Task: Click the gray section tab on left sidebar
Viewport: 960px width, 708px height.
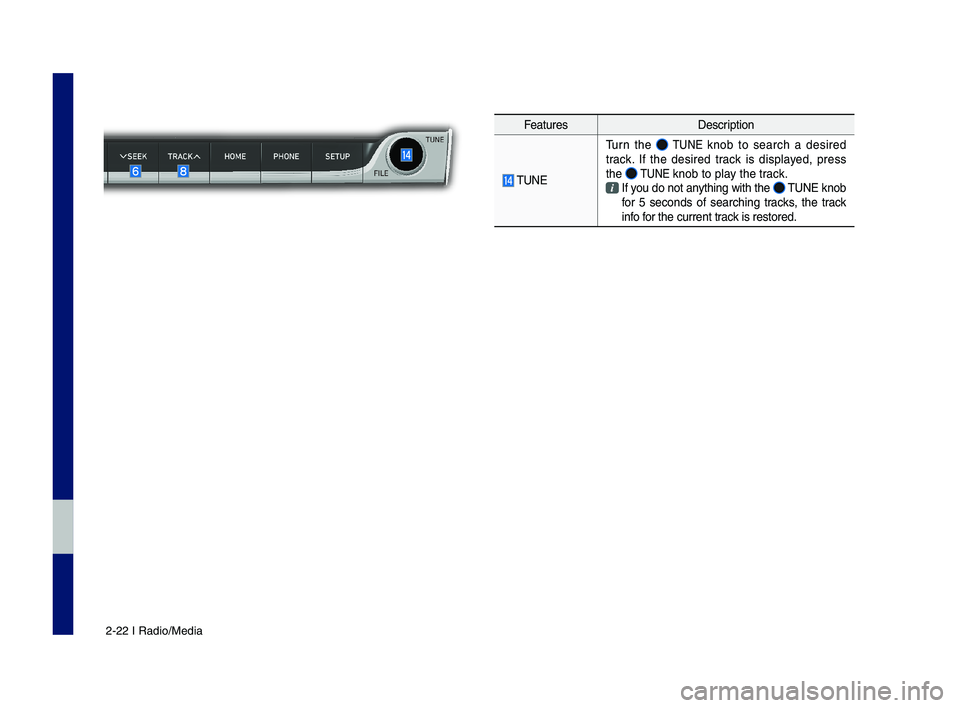Action: click(63, 526)
